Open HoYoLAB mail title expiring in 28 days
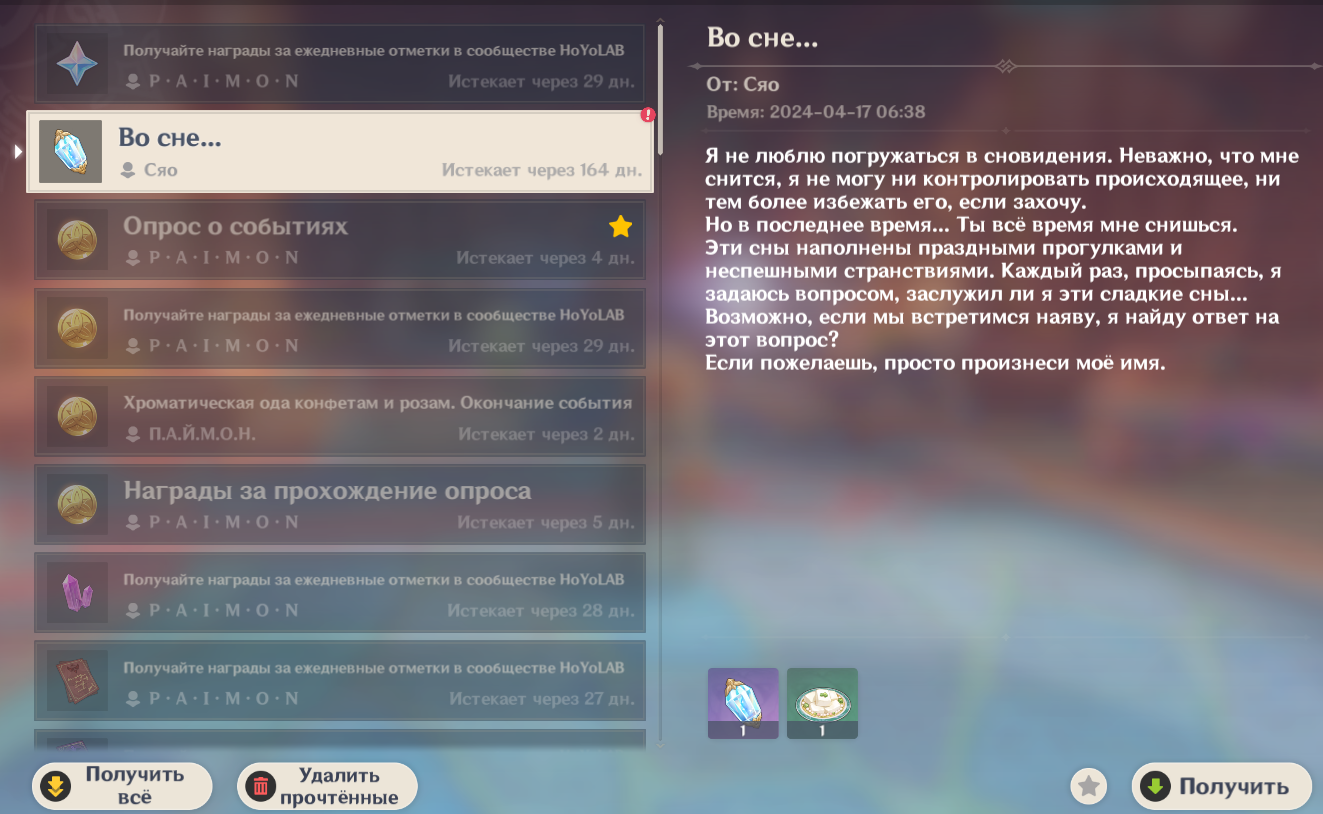This screenshot has width=1323, height=814. tap(374, 579)
